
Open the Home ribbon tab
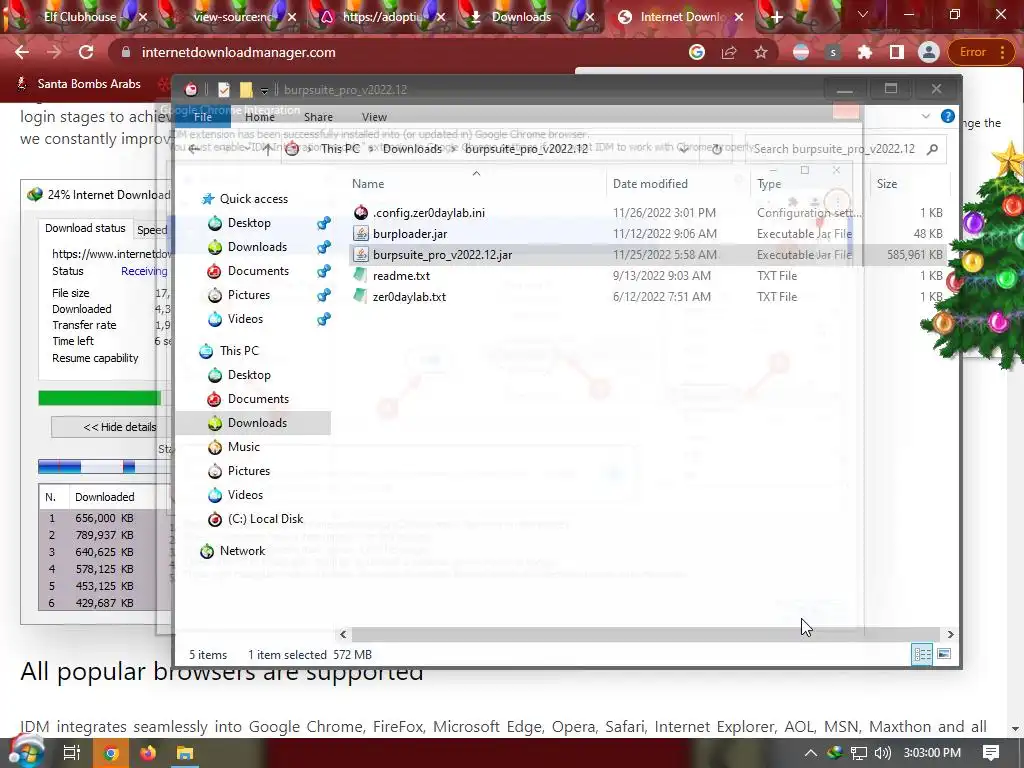click(x=259, y=117)
